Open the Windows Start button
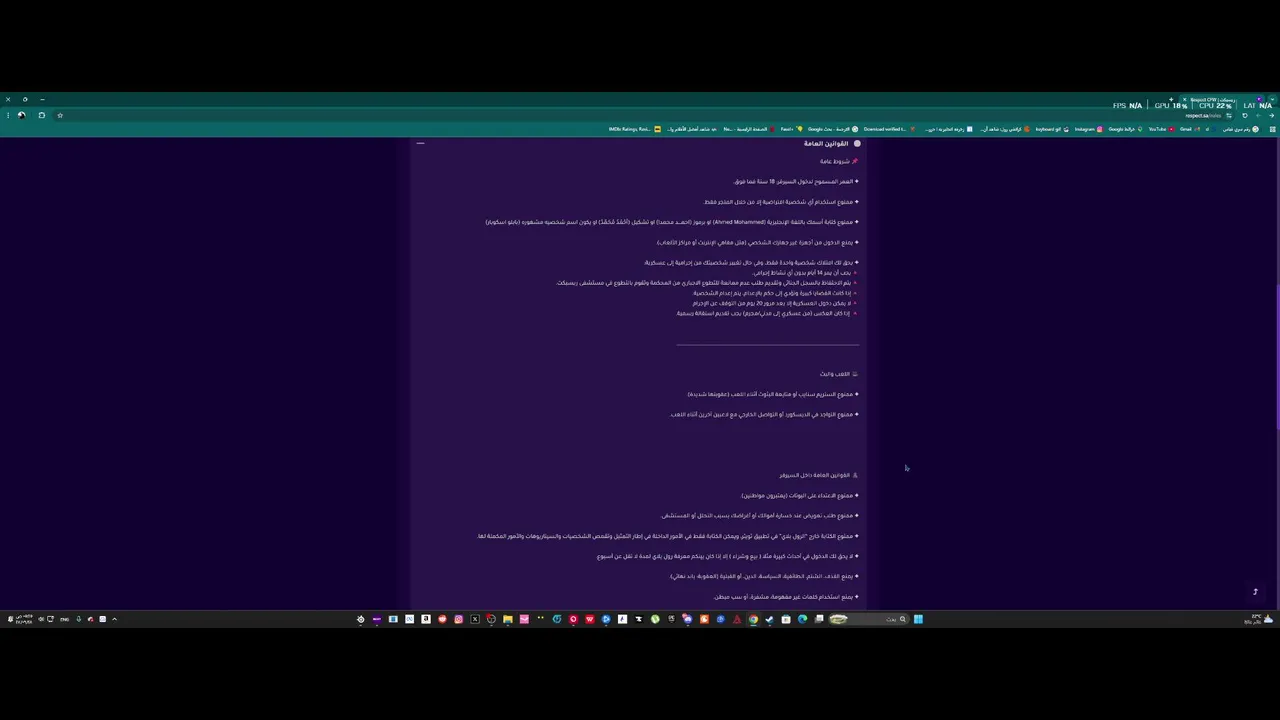 (x=918, y=619)
